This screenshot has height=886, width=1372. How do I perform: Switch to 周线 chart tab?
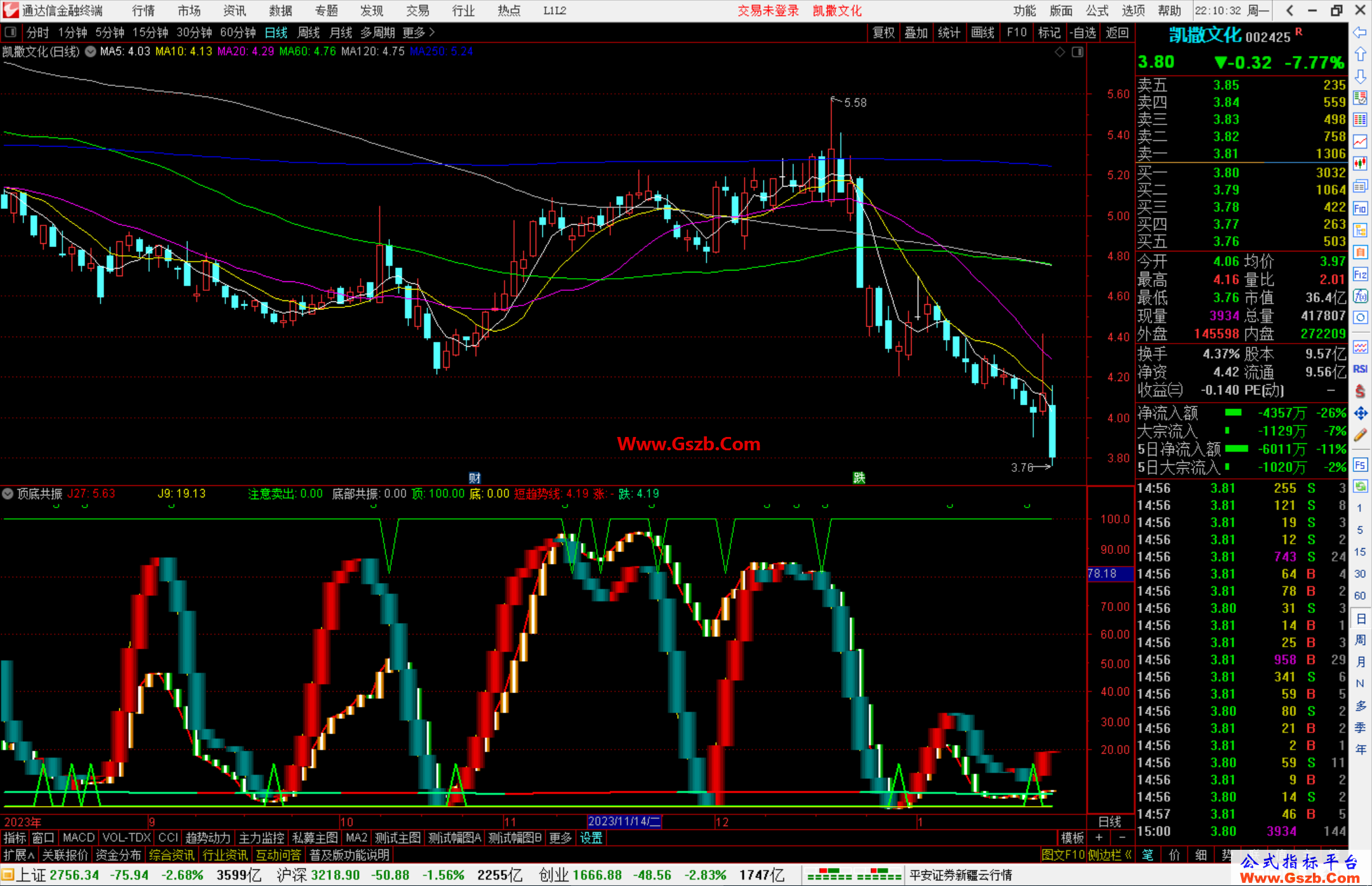[x=309, y=32]
